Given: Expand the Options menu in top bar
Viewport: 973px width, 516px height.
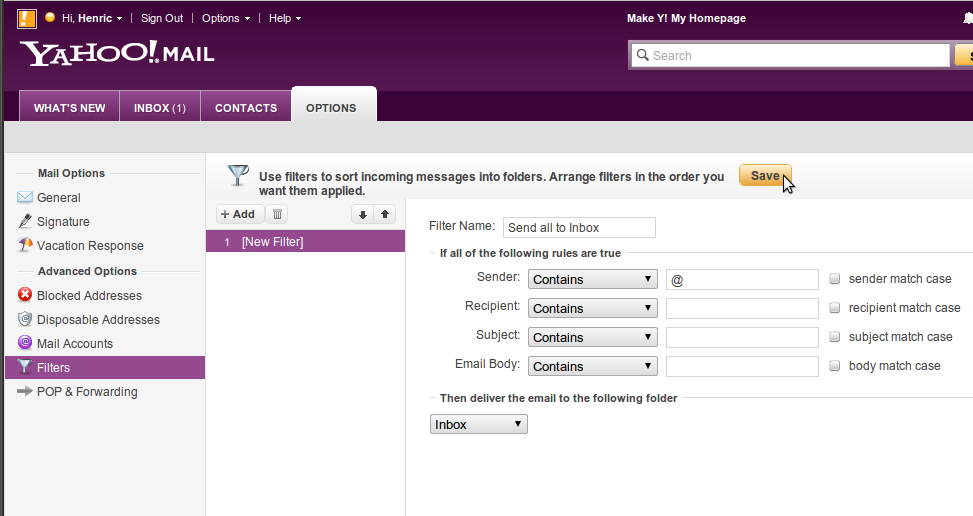Looking at the screenshot, I should [x=226, y=18].
